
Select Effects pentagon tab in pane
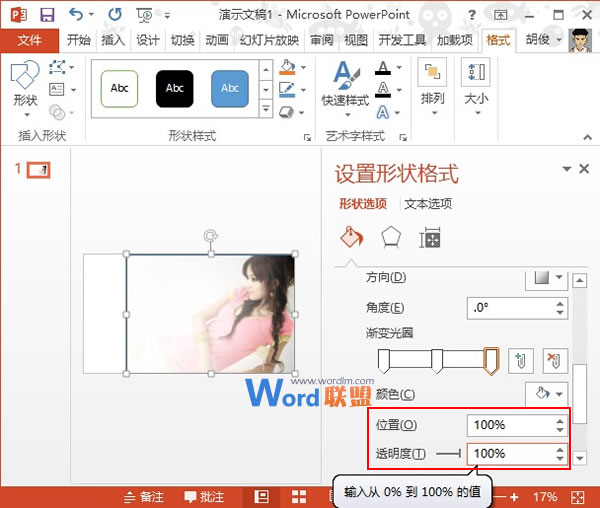391,237
